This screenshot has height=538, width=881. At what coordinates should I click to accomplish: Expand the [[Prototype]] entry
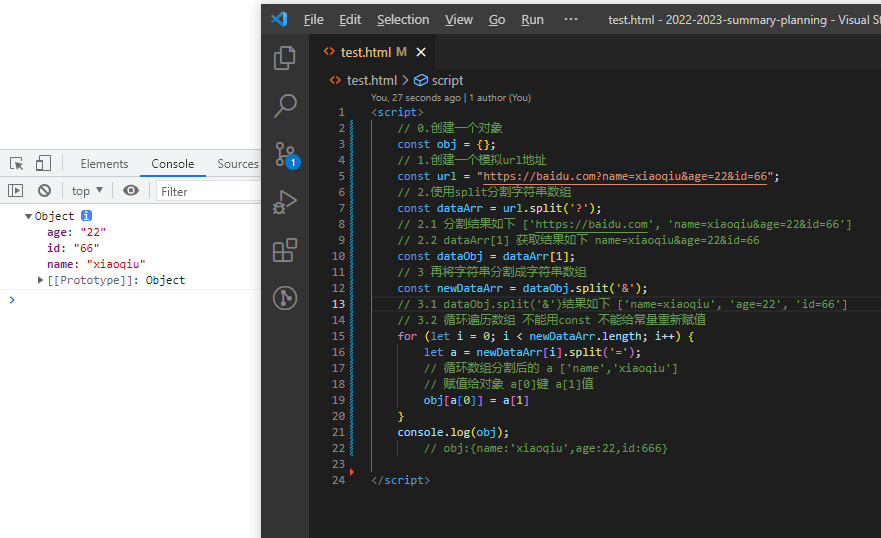click(41, 280)
